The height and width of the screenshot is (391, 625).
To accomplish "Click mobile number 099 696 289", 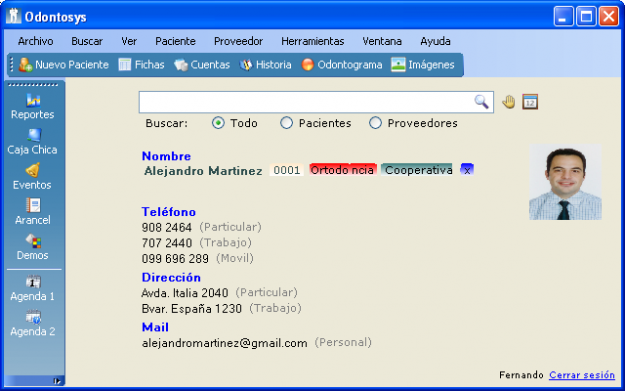I will pos(175,259).
